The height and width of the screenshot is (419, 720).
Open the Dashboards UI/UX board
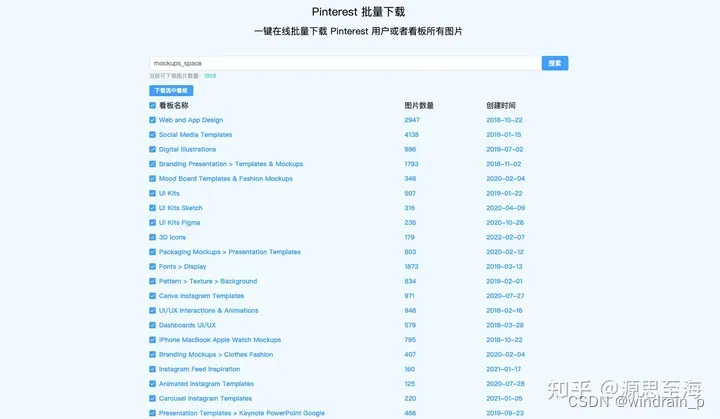pos(187,325)
